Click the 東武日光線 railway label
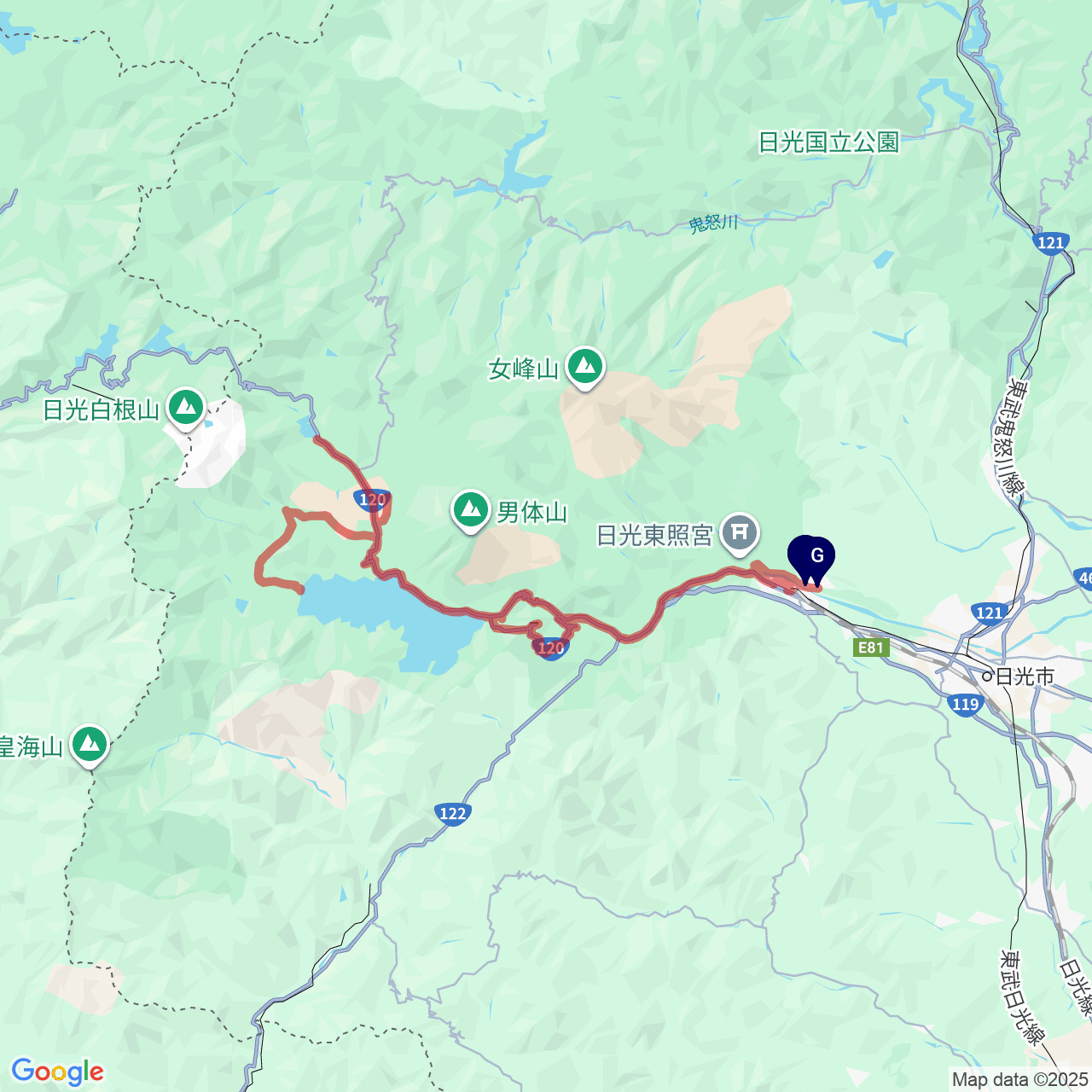 pos(1021,998)
